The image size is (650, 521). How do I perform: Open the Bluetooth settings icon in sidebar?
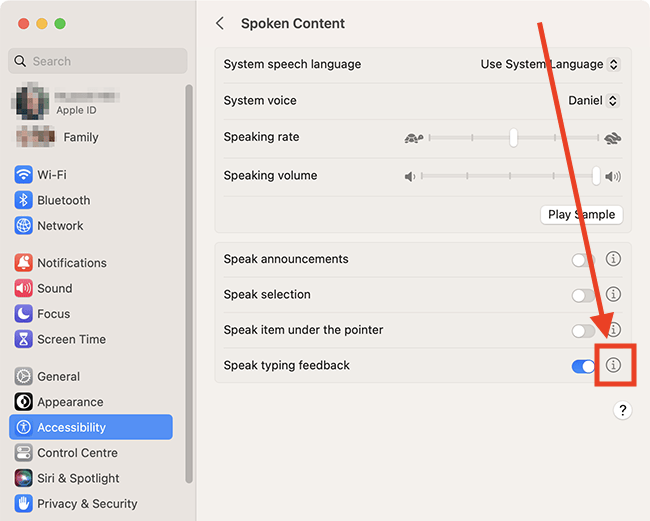[24, 200]
